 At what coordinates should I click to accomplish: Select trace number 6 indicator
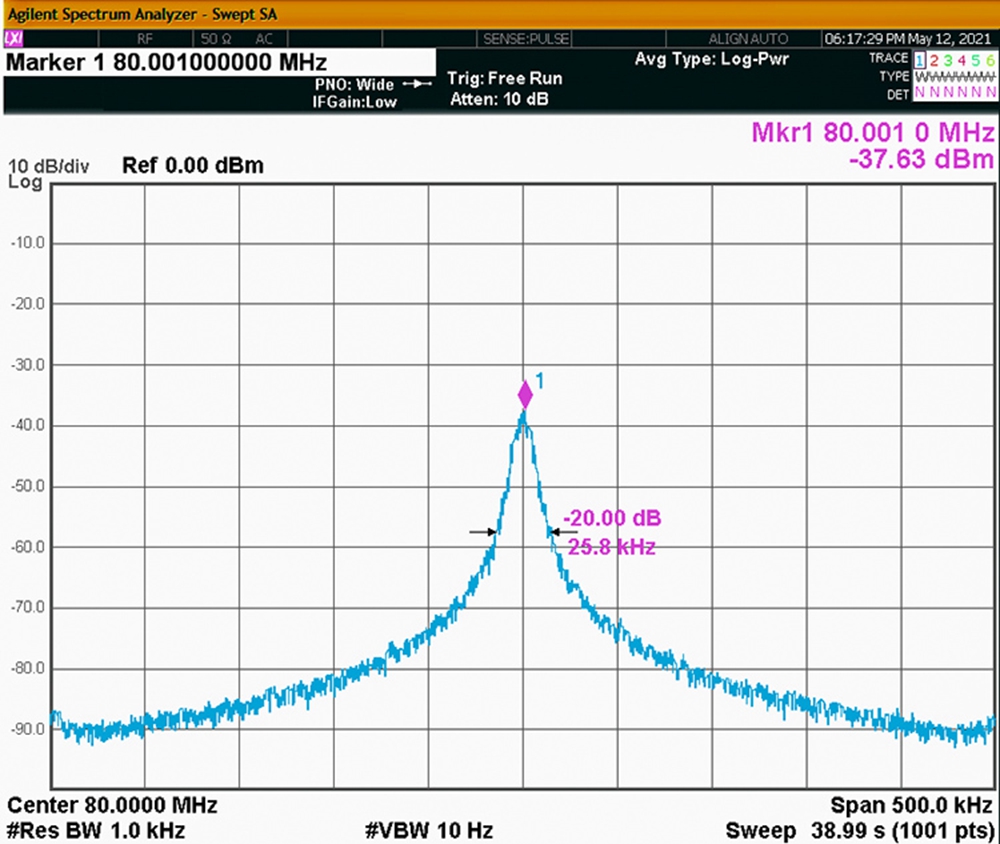[x=990, y=61]
